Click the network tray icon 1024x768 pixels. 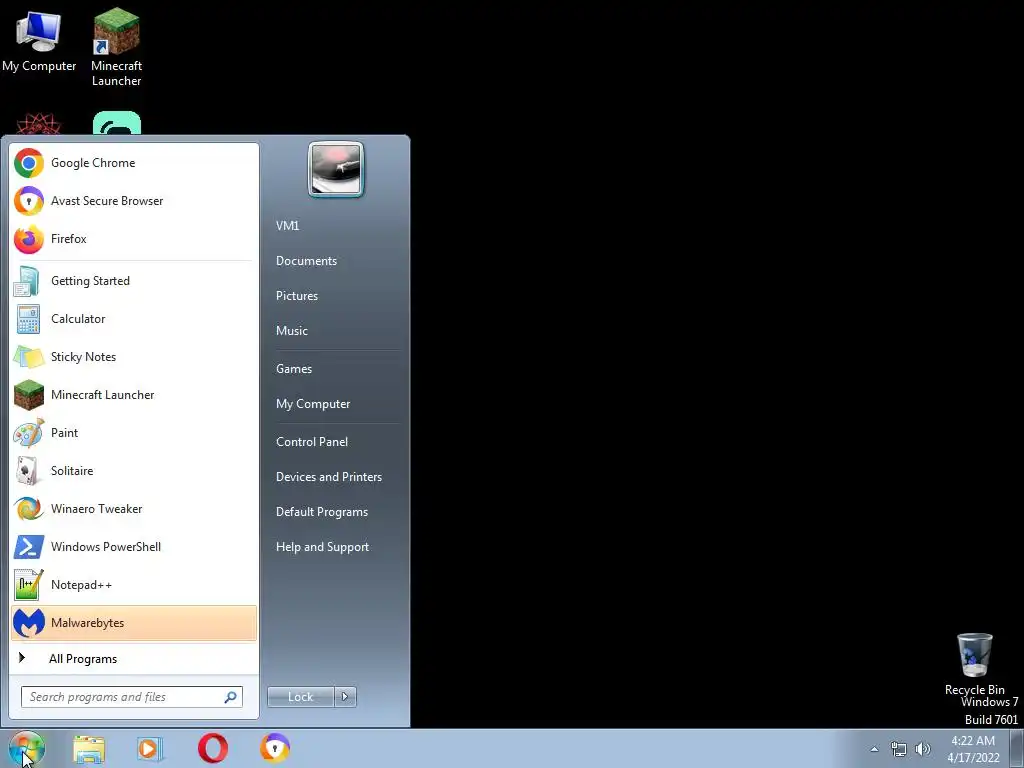click(899, 749)
